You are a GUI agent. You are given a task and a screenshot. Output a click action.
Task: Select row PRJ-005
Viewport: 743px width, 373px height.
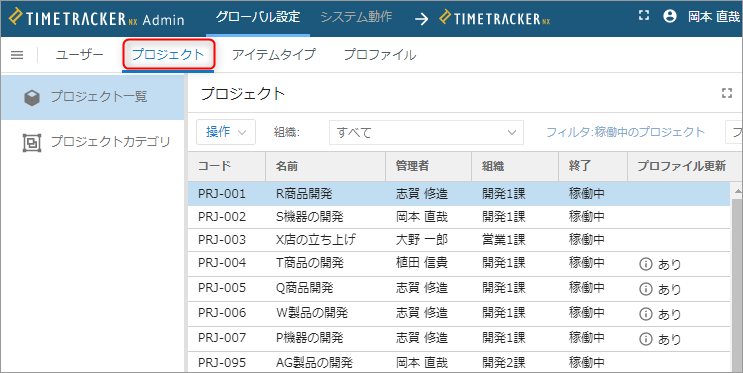pyautogui.click(x=459, y=289)
